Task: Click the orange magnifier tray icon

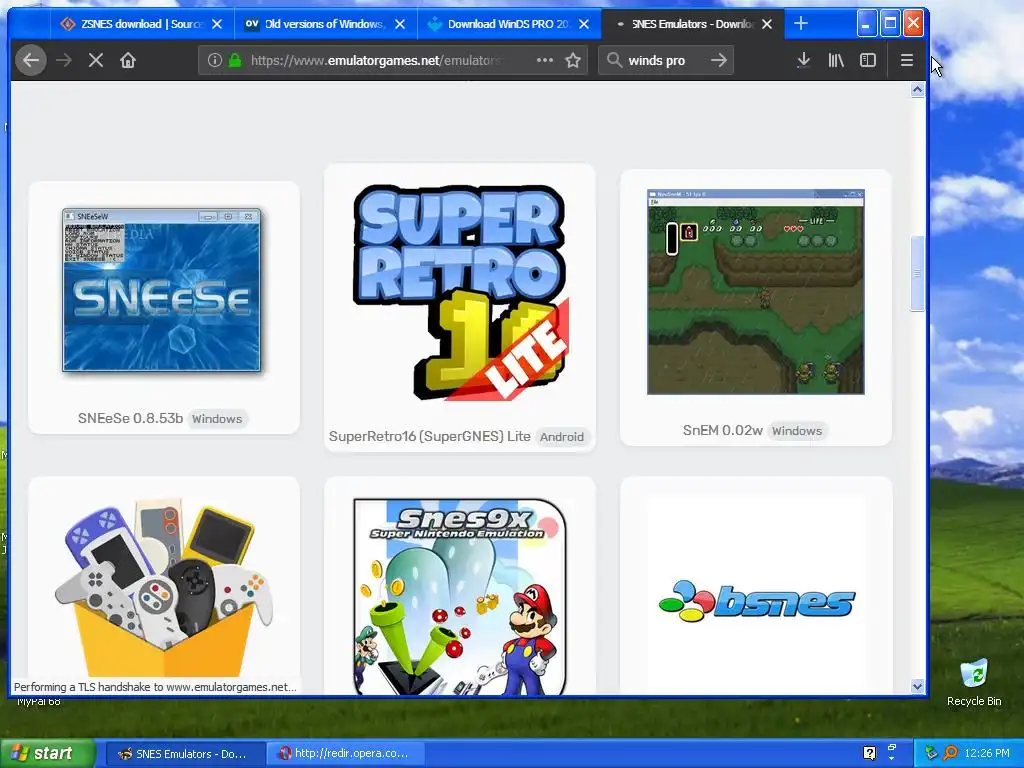Action: tap(950, 753)
